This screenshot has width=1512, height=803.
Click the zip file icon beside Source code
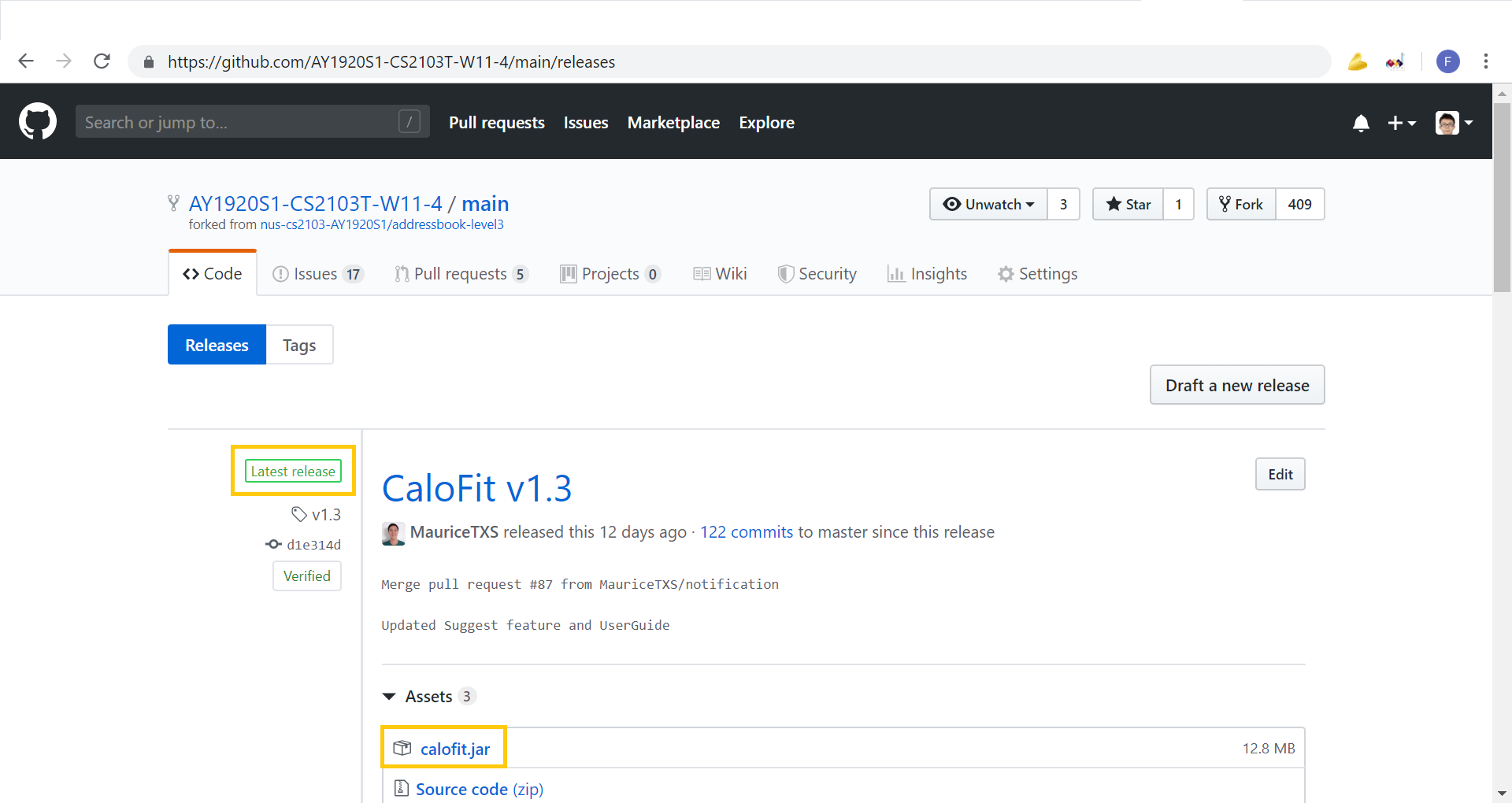click(402, 788)
